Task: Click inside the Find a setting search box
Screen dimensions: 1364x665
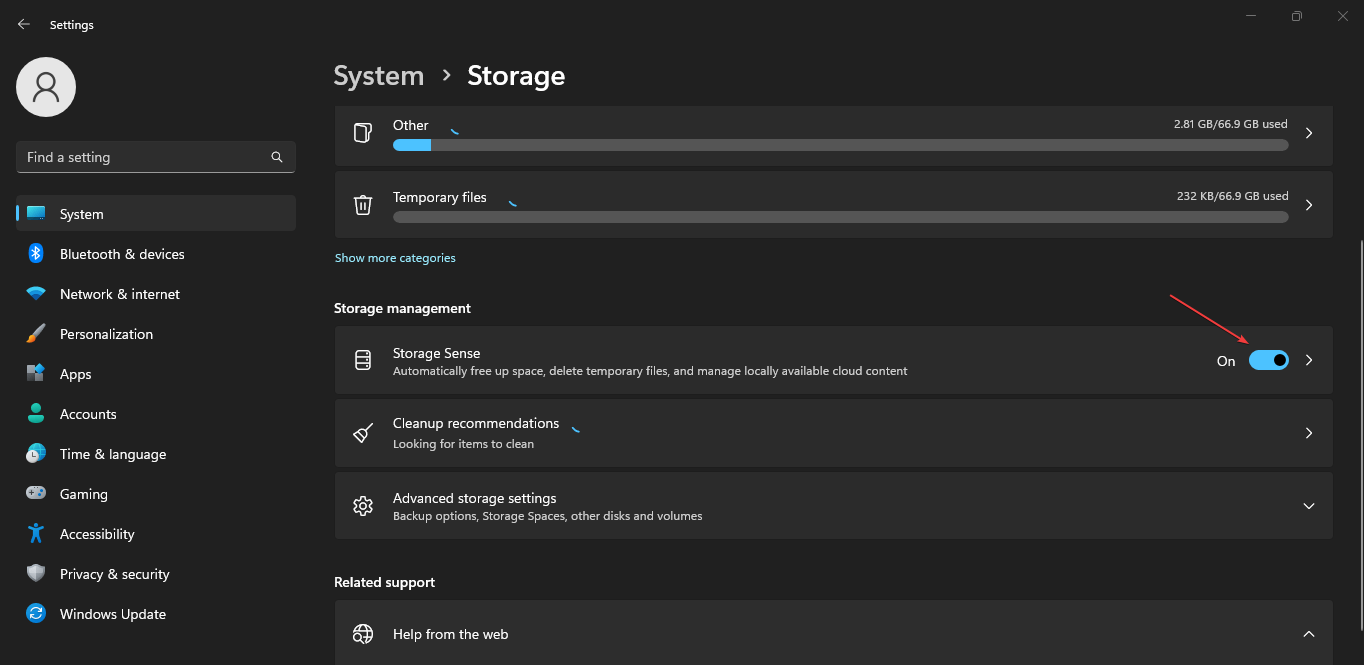Action: (140, 157)
